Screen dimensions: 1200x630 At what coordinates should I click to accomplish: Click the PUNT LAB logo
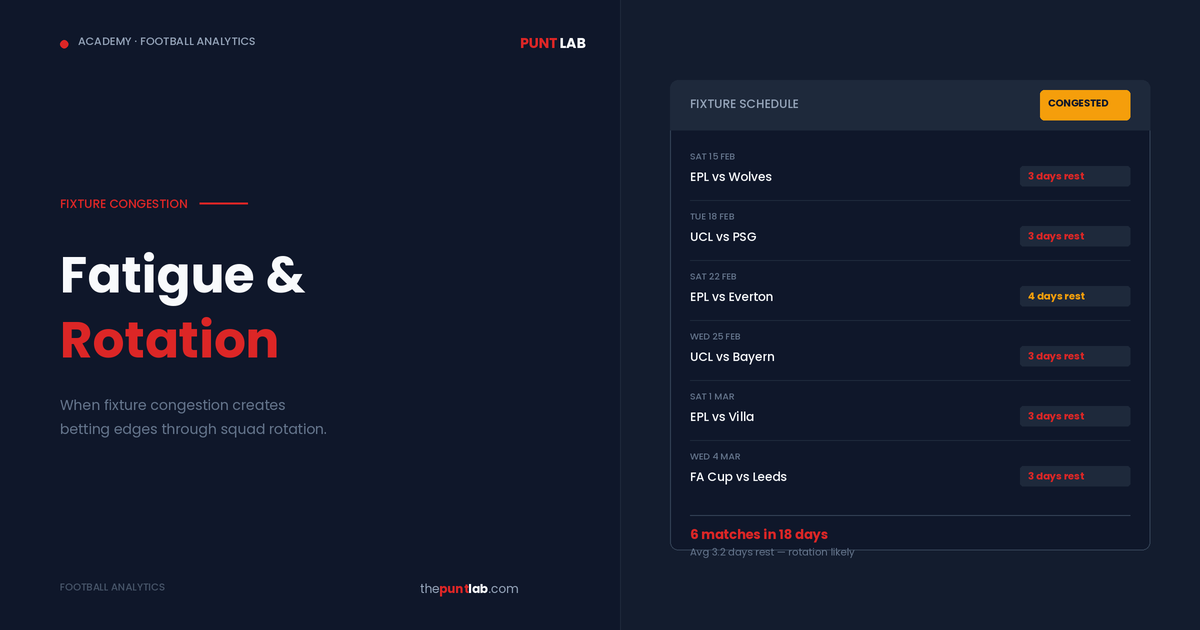pyautogui.click(x=552, y=43)
